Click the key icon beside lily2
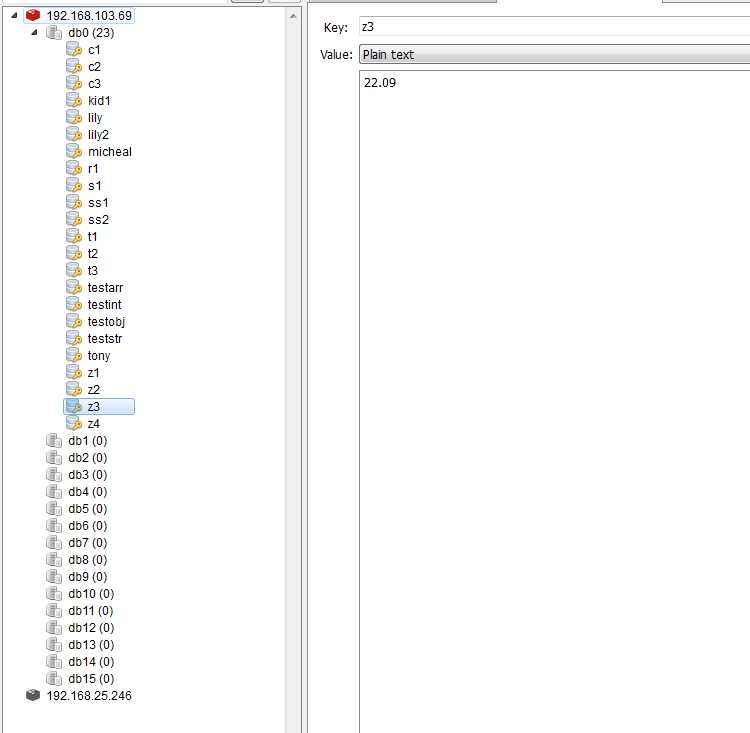The image size is (750, 733). pyautogui.click(x=74, y=134)
